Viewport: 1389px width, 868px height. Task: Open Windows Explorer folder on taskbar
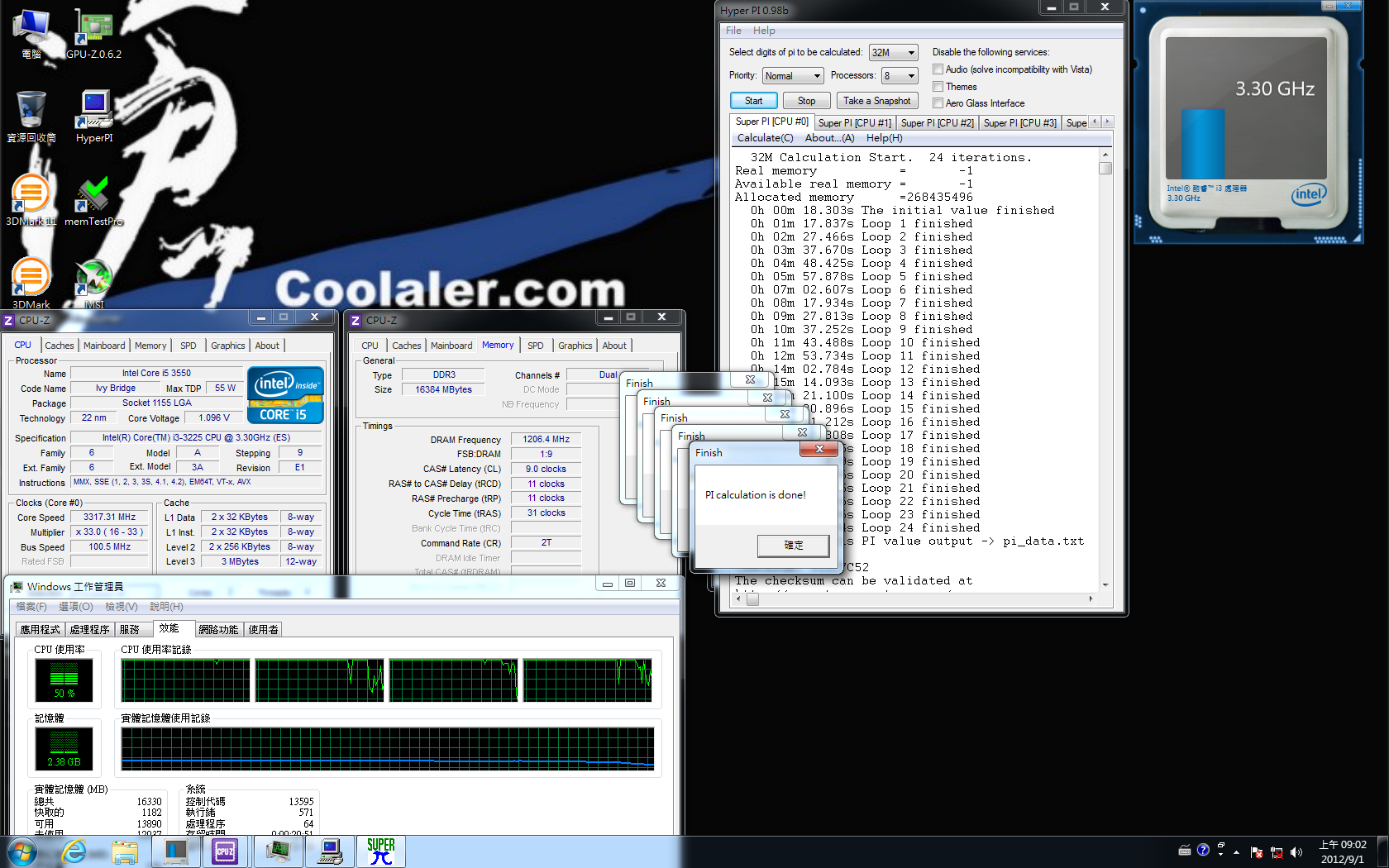(125, 851)
